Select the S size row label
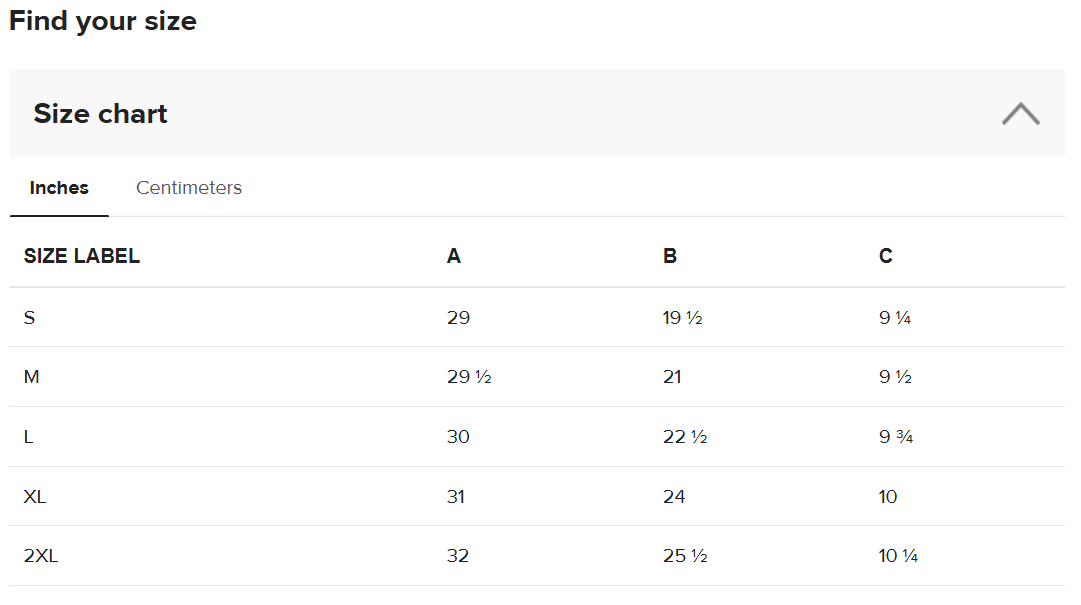The image size is (1081, 605). coord(30,318)
